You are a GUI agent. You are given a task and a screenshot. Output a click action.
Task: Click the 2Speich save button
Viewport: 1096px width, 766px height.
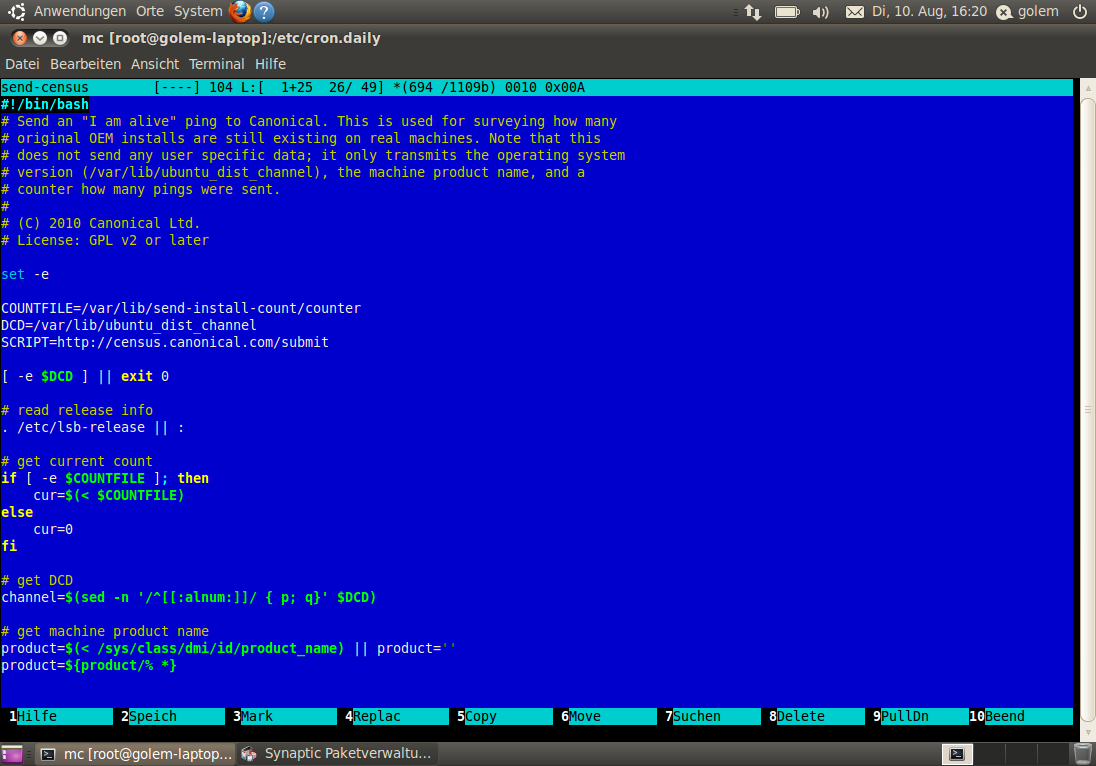(x=172, y=716)
